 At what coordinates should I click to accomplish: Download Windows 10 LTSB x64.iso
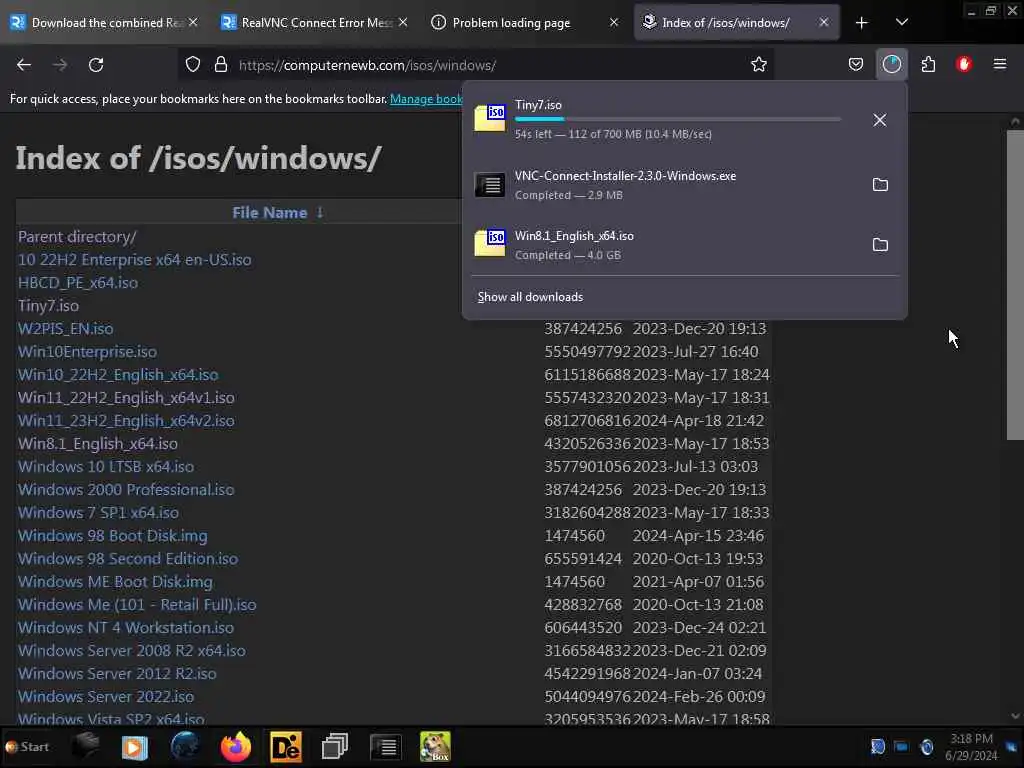(106, 467)
